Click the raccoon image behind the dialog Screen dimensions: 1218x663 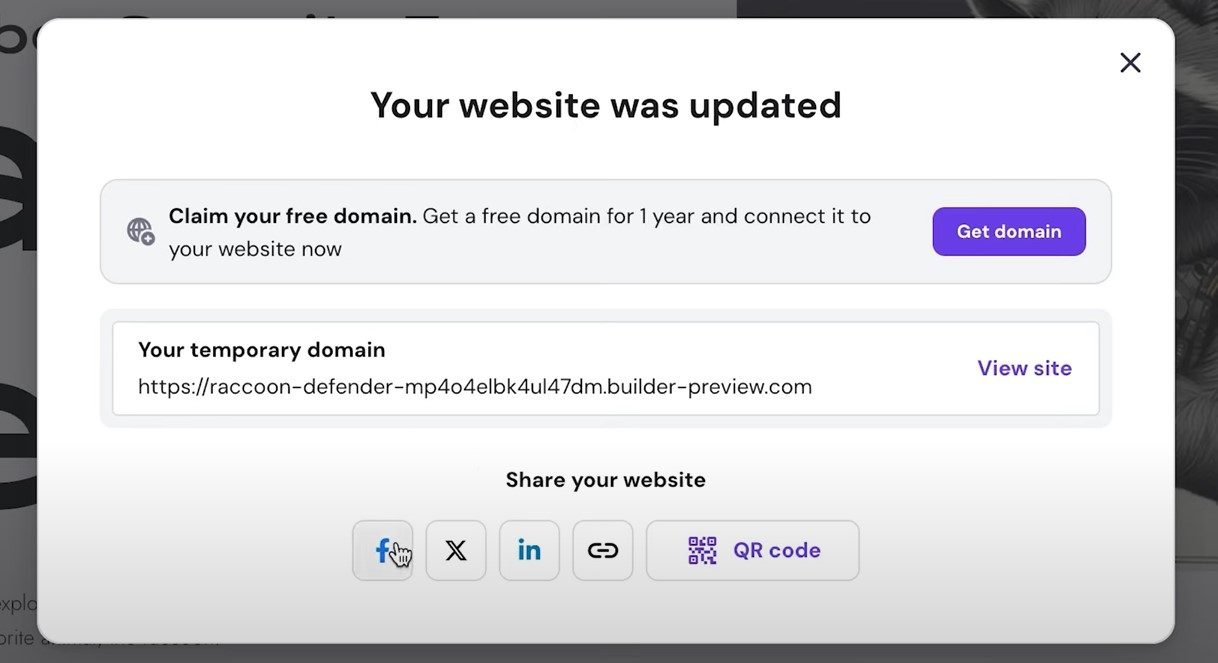pyautogui.click(x=1195, y=300)
